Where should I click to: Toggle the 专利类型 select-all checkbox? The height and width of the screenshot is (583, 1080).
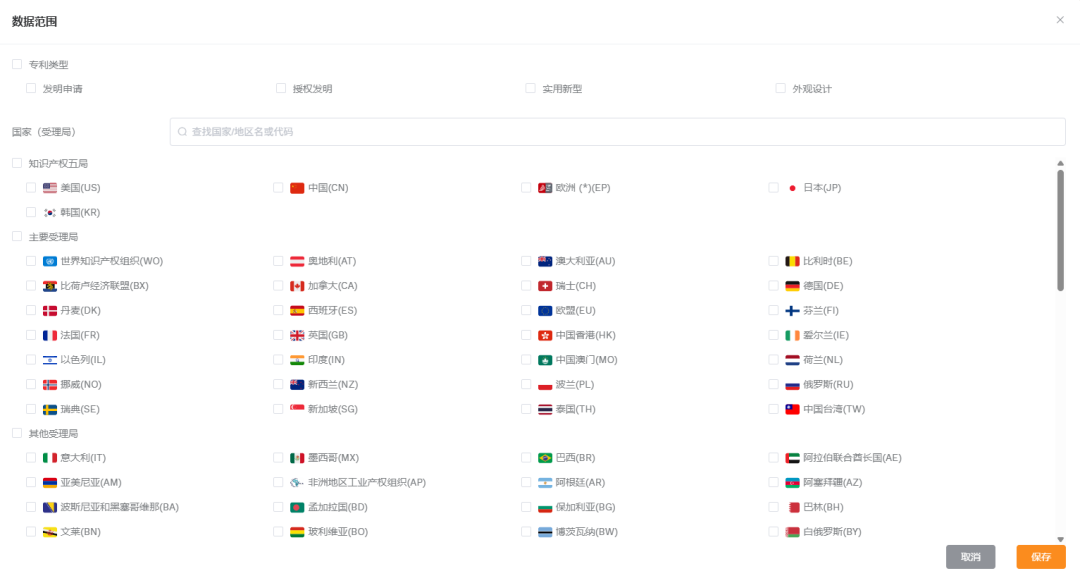coord(17,64)
